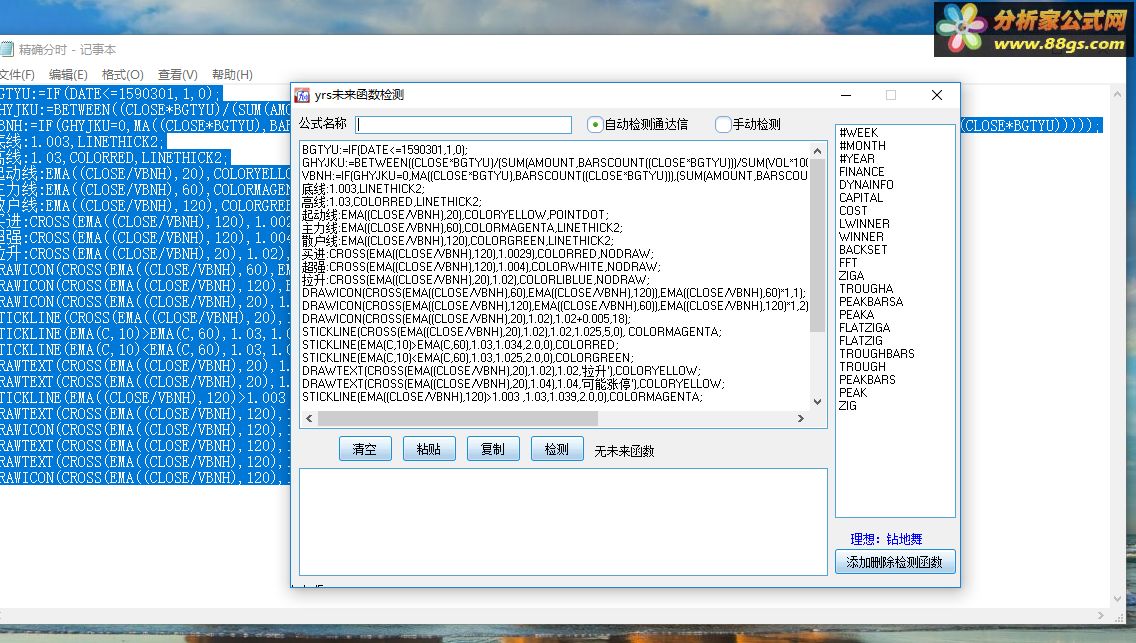Click the formula box scroll-right arrow
This screenshot has height=643, width=1136.
pyautogui.click(x=801, y=419)
